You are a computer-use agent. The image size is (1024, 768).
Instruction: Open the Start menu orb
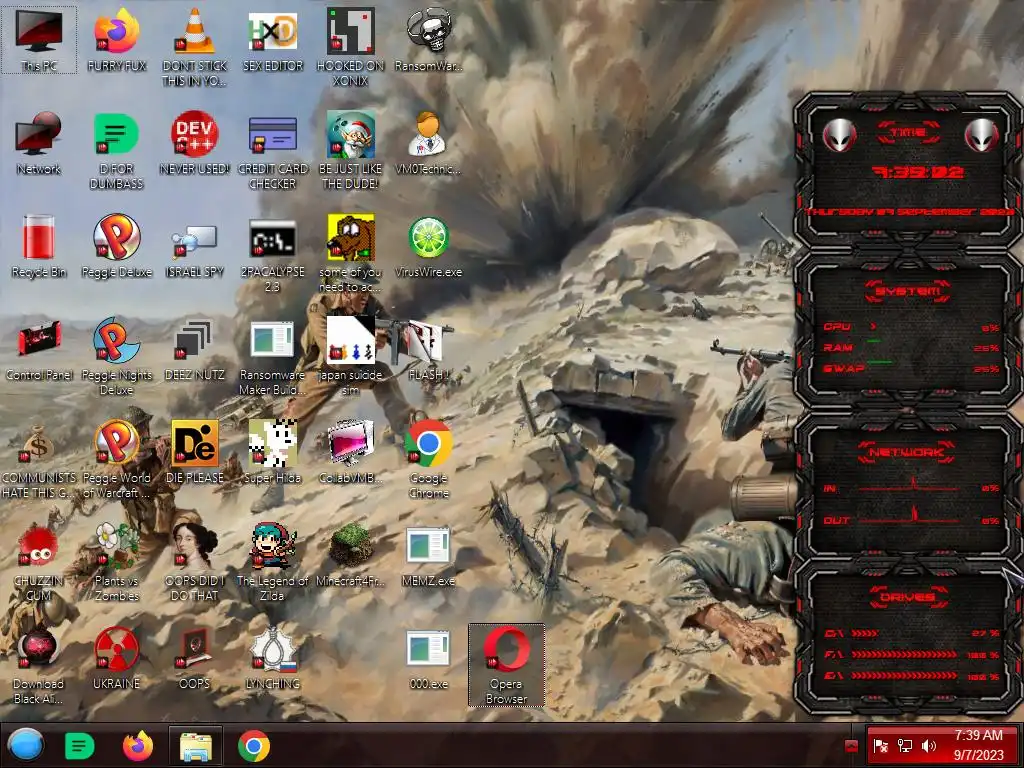pyautogui.click(x=25, y=746)
